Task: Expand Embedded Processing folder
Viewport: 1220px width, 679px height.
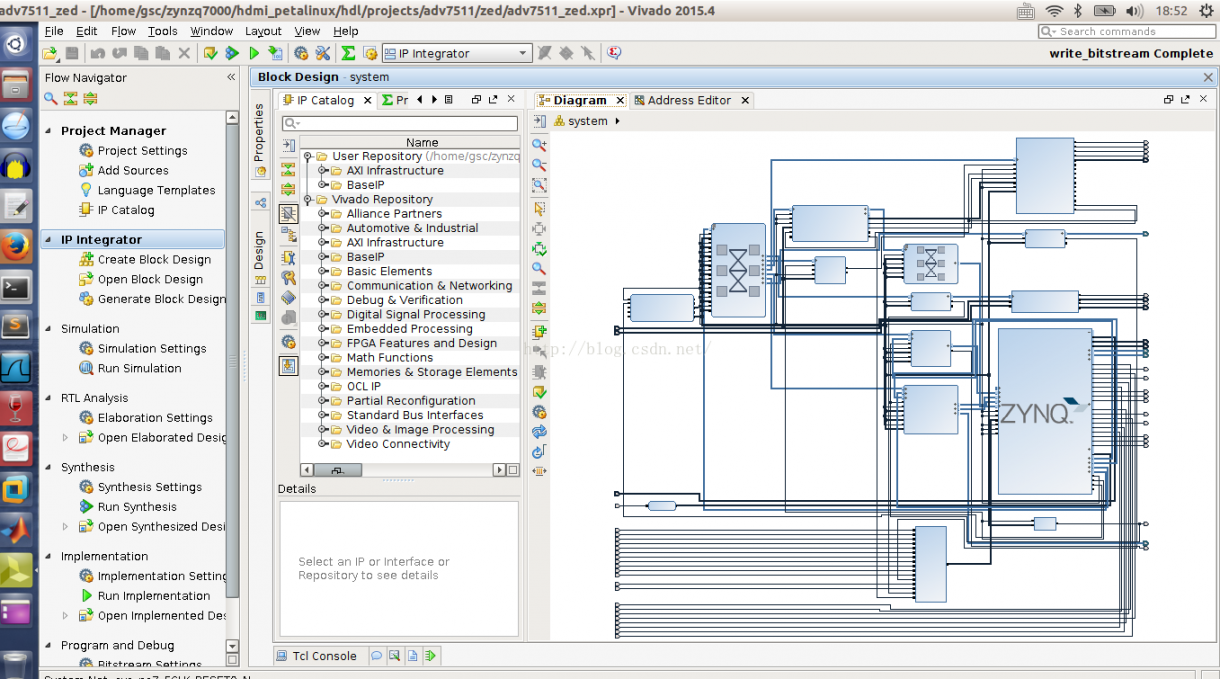Action: [x=323, y=328]
